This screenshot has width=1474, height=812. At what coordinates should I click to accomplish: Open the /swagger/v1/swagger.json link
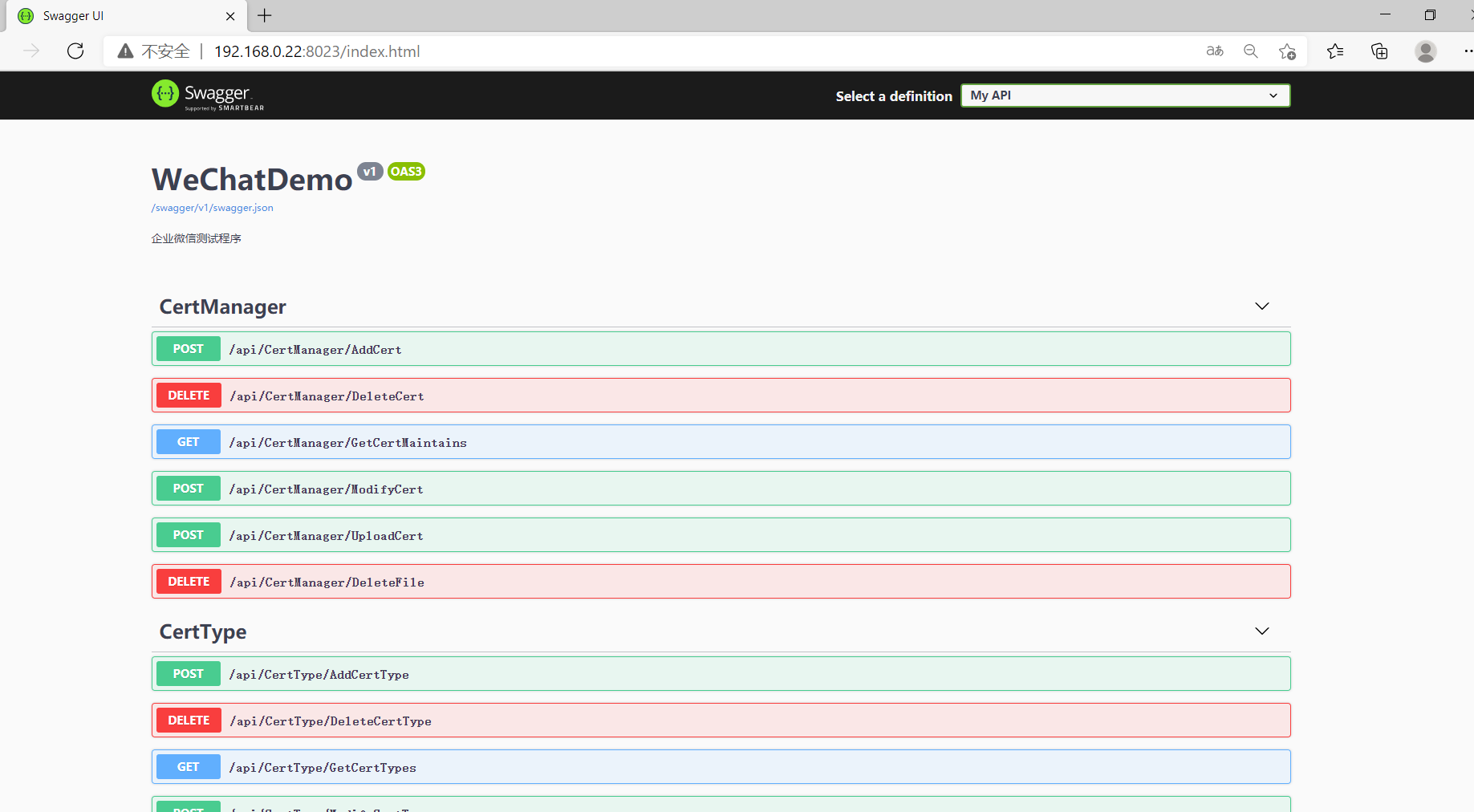coord(213,208)
